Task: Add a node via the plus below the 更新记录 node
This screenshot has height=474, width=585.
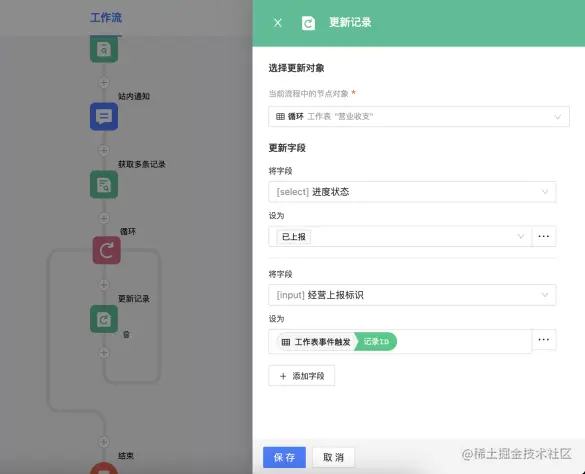Action: point(104,353)
